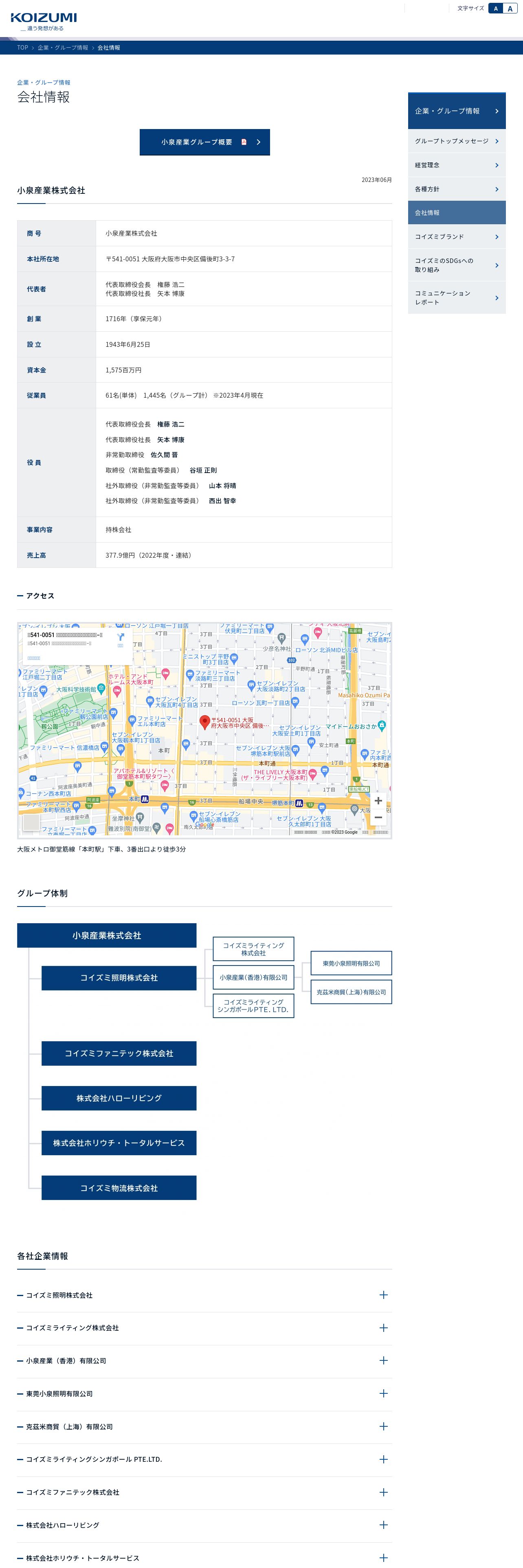Open 各種方針 sidebar item
Screen dimensions: 523x1568
(x=457, y=189)
